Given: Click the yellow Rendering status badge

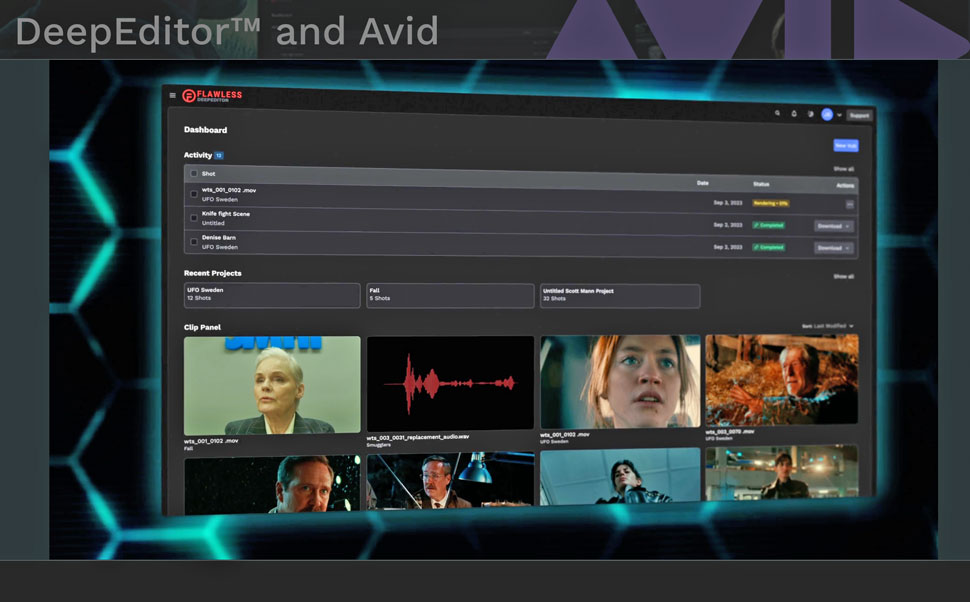Looking at the screenshot, I should pos(770,204).
